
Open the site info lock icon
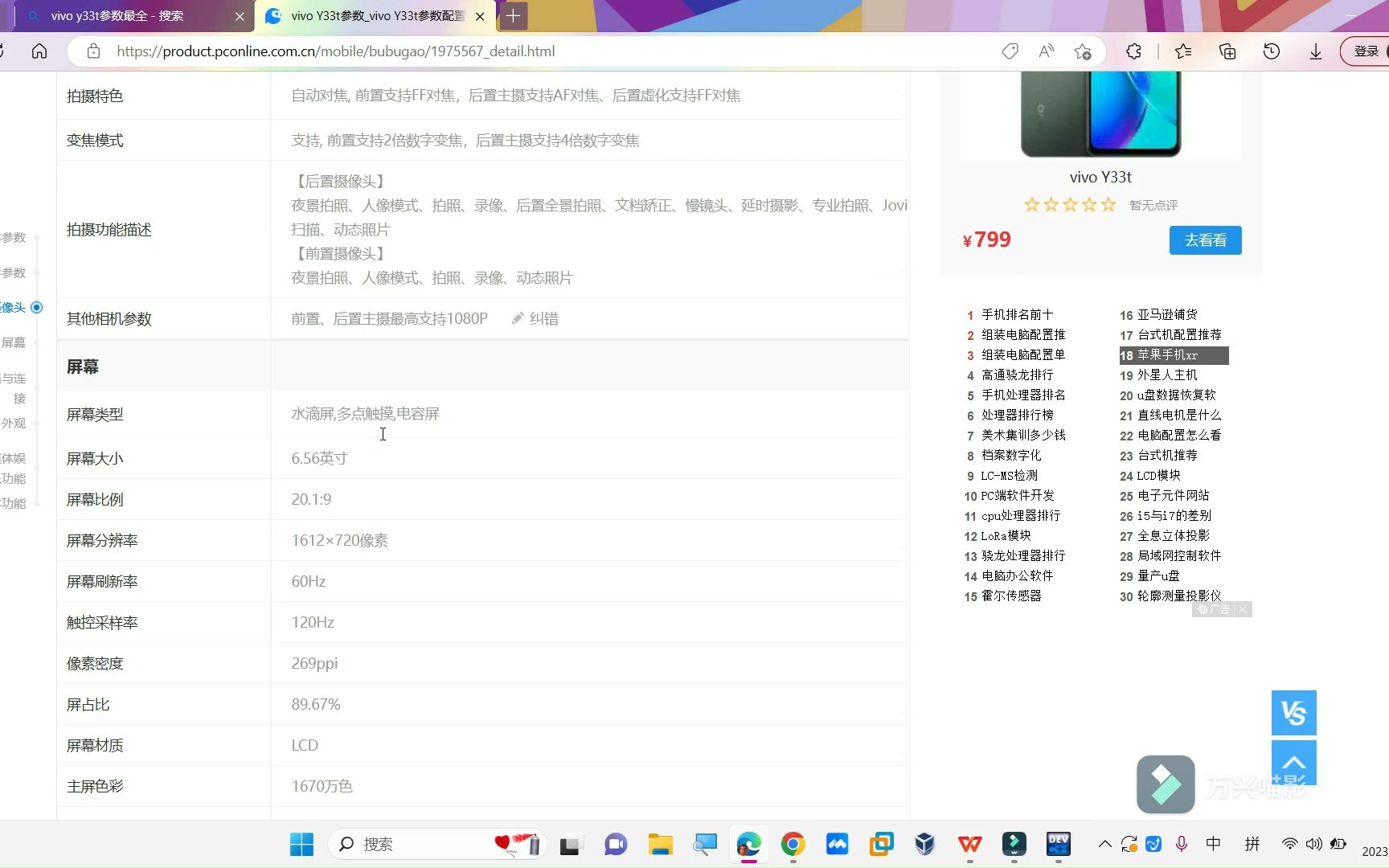point(93,51)
